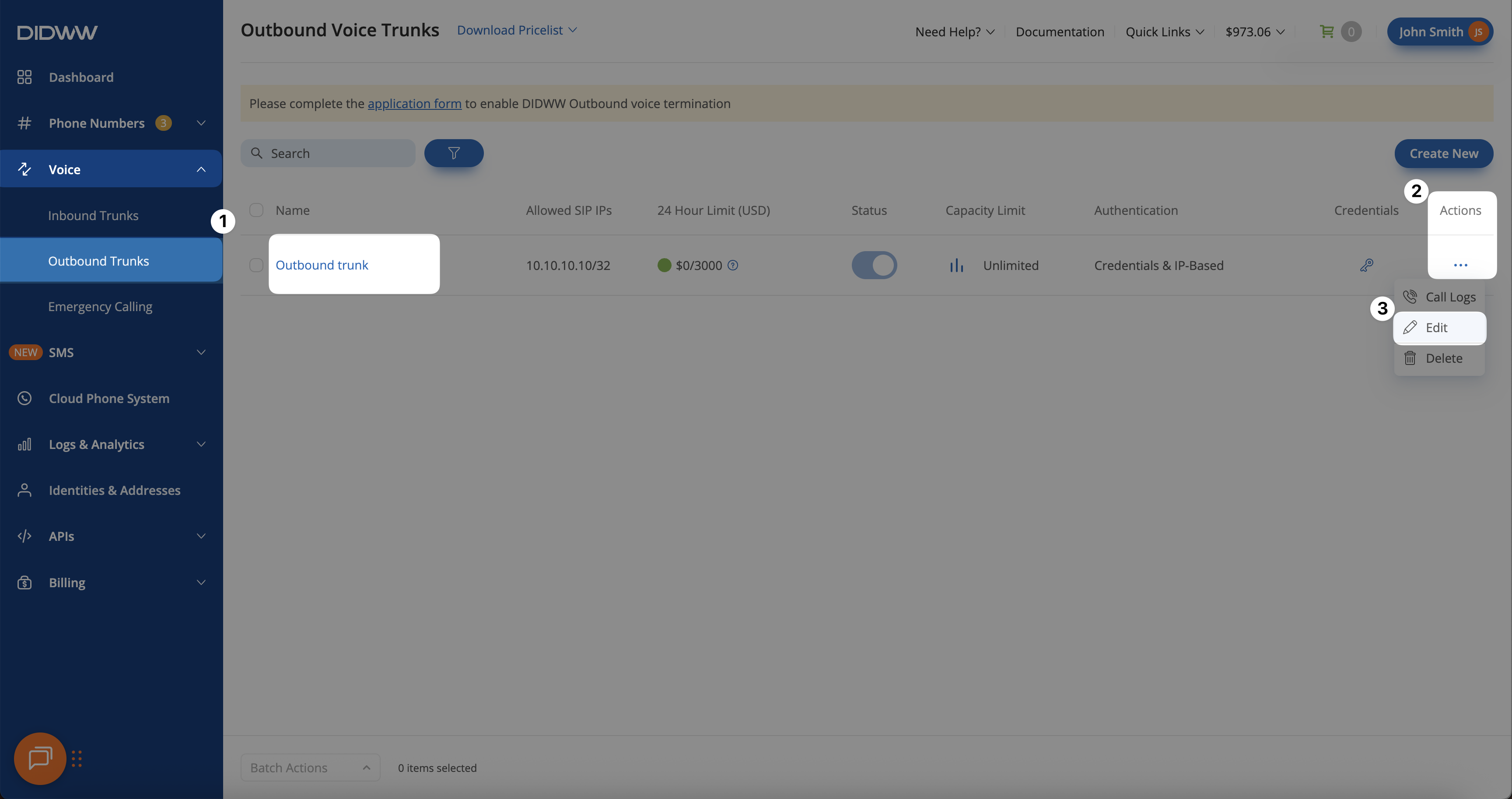The image size is (1512, 799).
Task: Open capacity limit bar chart icon
Action: point(956,265)
